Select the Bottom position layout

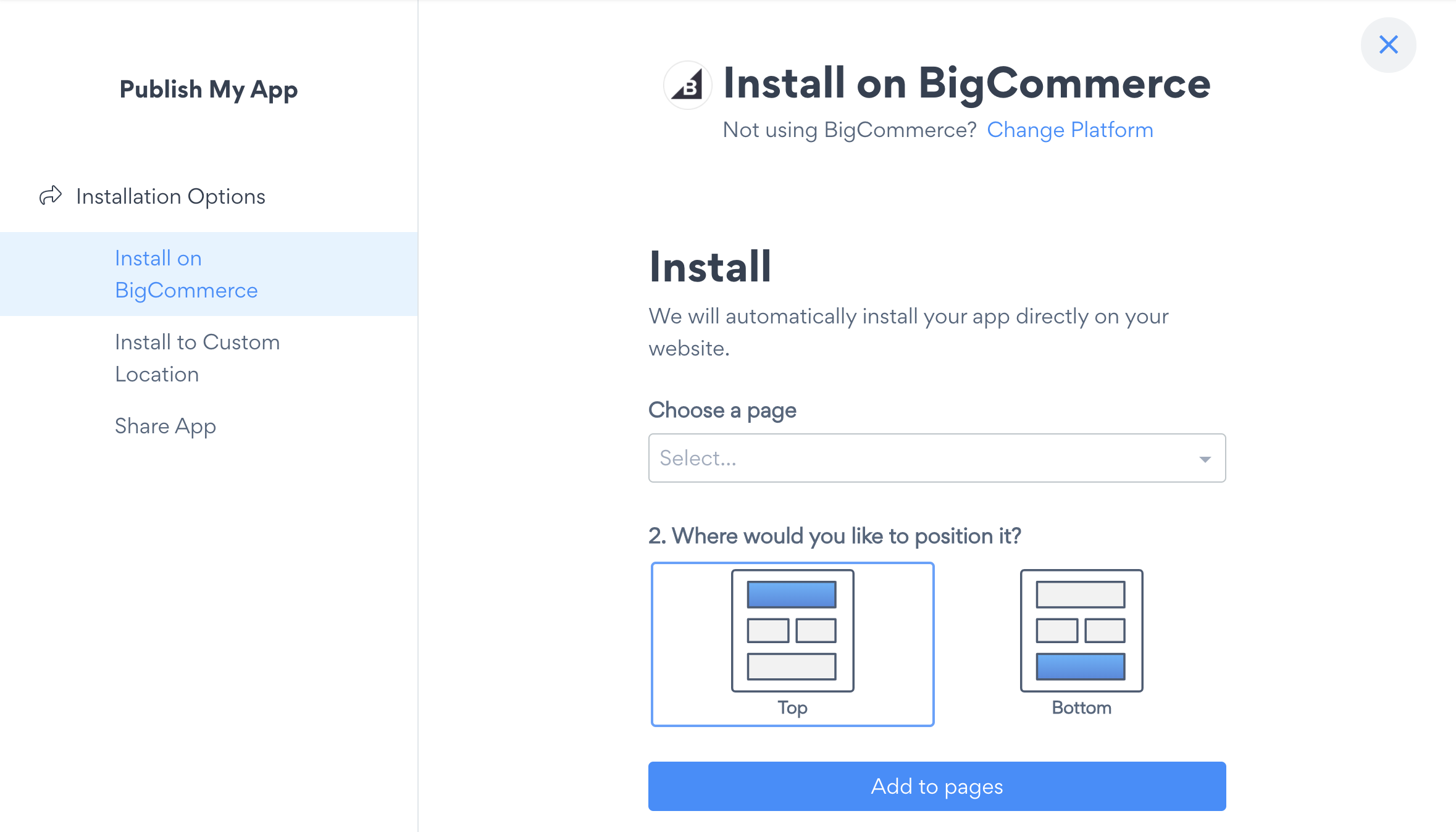(1081, 644)
